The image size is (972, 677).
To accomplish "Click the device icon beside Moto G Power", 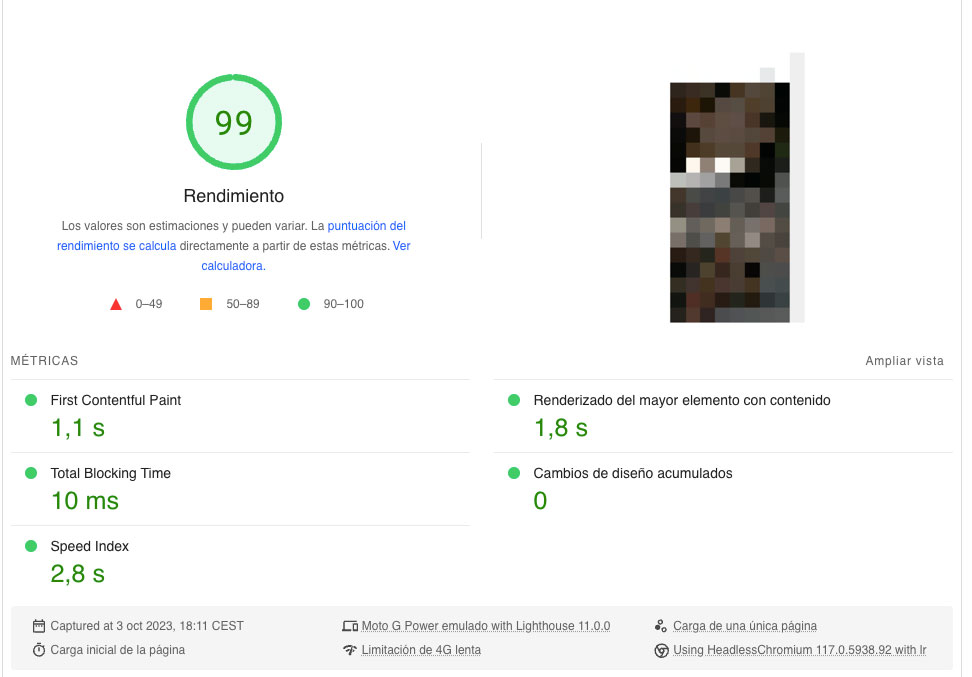I will [x=350, y=626].
